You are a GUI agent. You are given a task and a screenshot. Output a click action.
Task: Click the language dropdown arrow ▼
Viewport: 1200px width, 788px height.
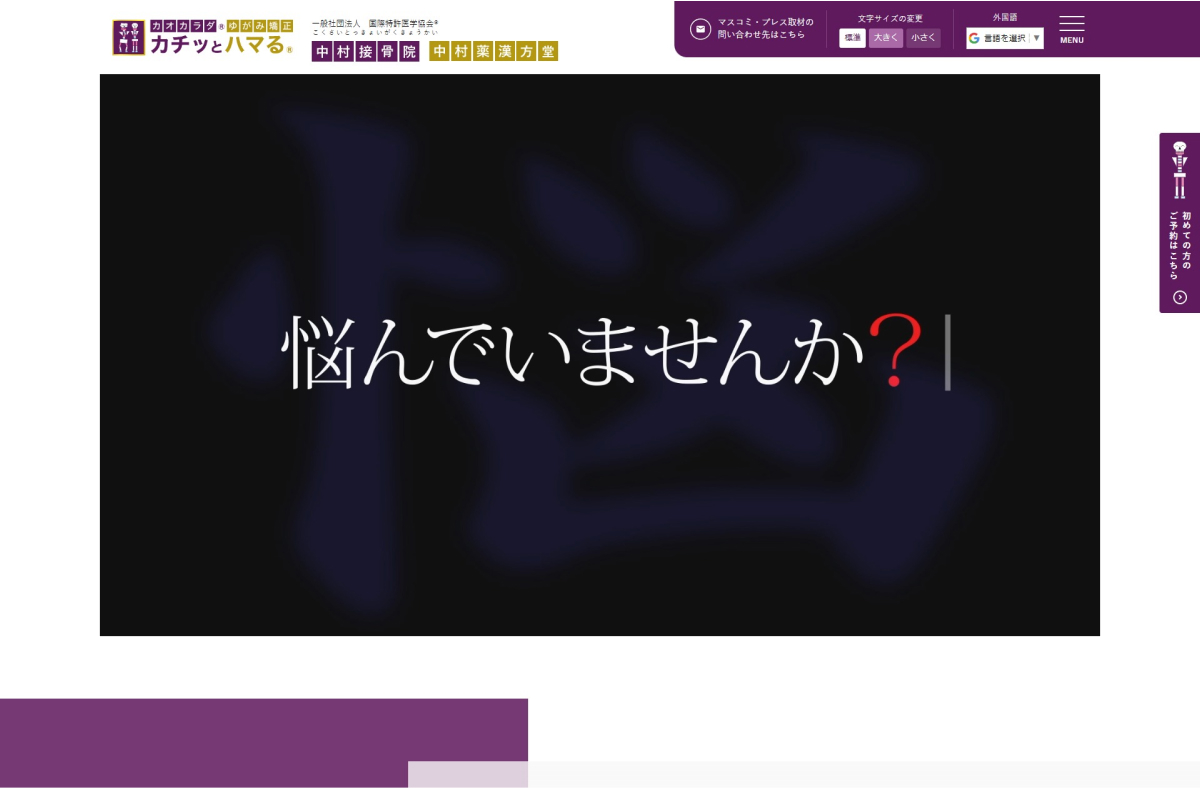(1036, 39)
